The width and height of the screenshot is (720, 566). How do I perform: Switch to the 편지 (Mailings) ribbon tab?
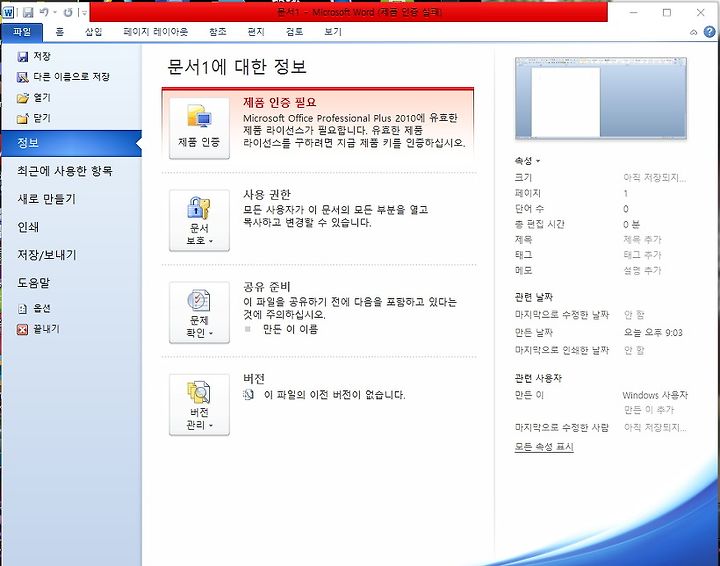[256, 32]
